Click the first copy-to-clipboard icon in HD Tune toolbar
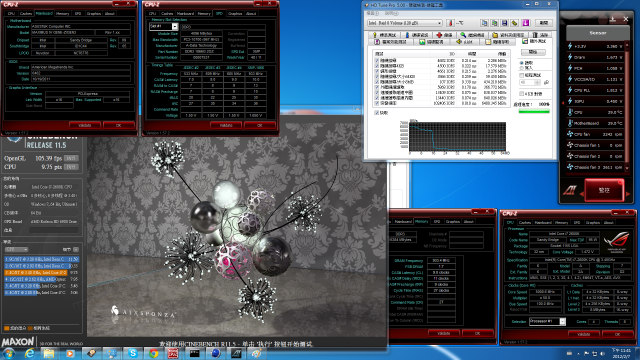The height and width of the screenshot is (360, 640). pos(484,23)
